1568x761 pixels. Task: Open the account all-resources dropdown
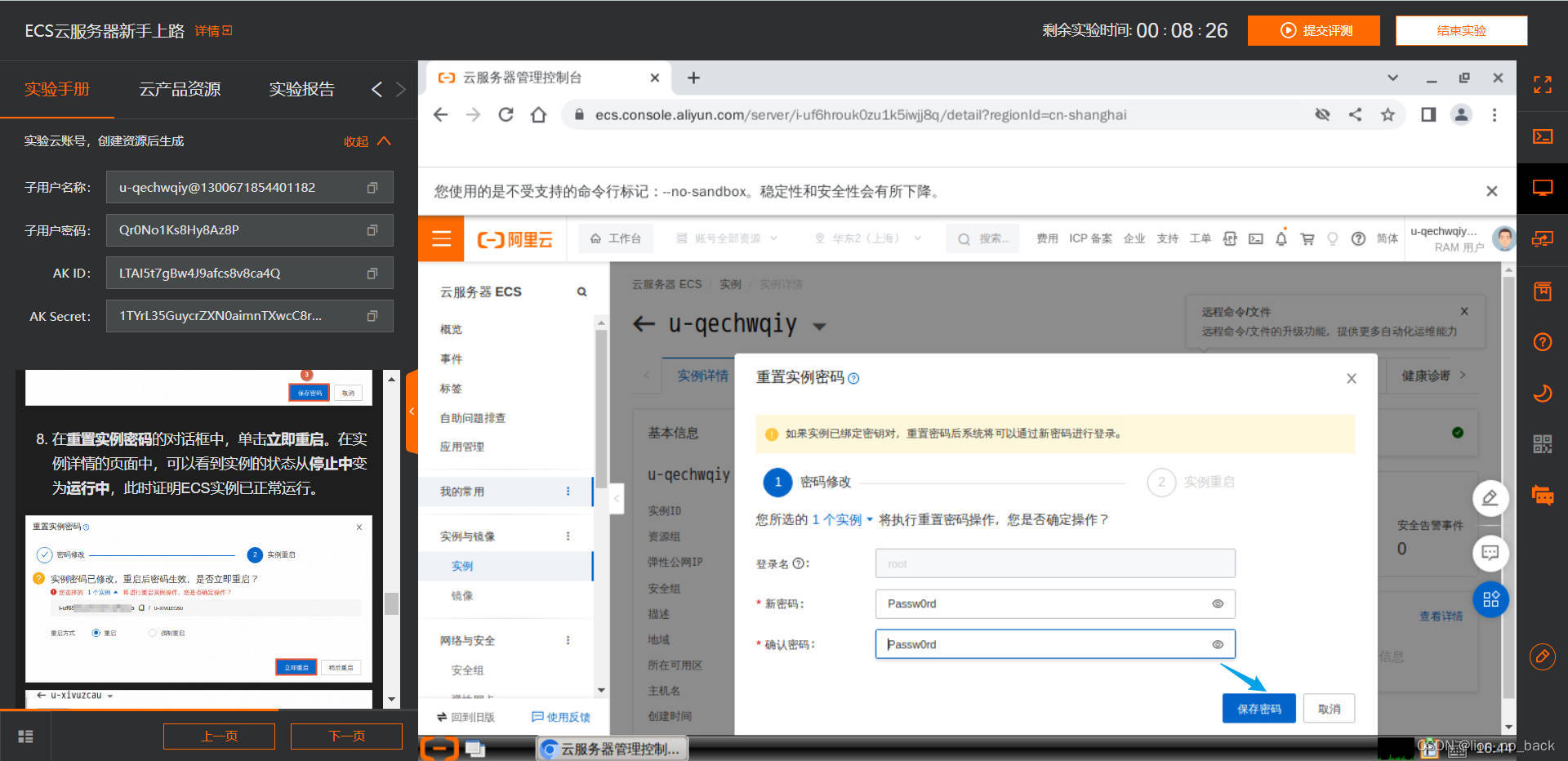[x=727, y=238]
